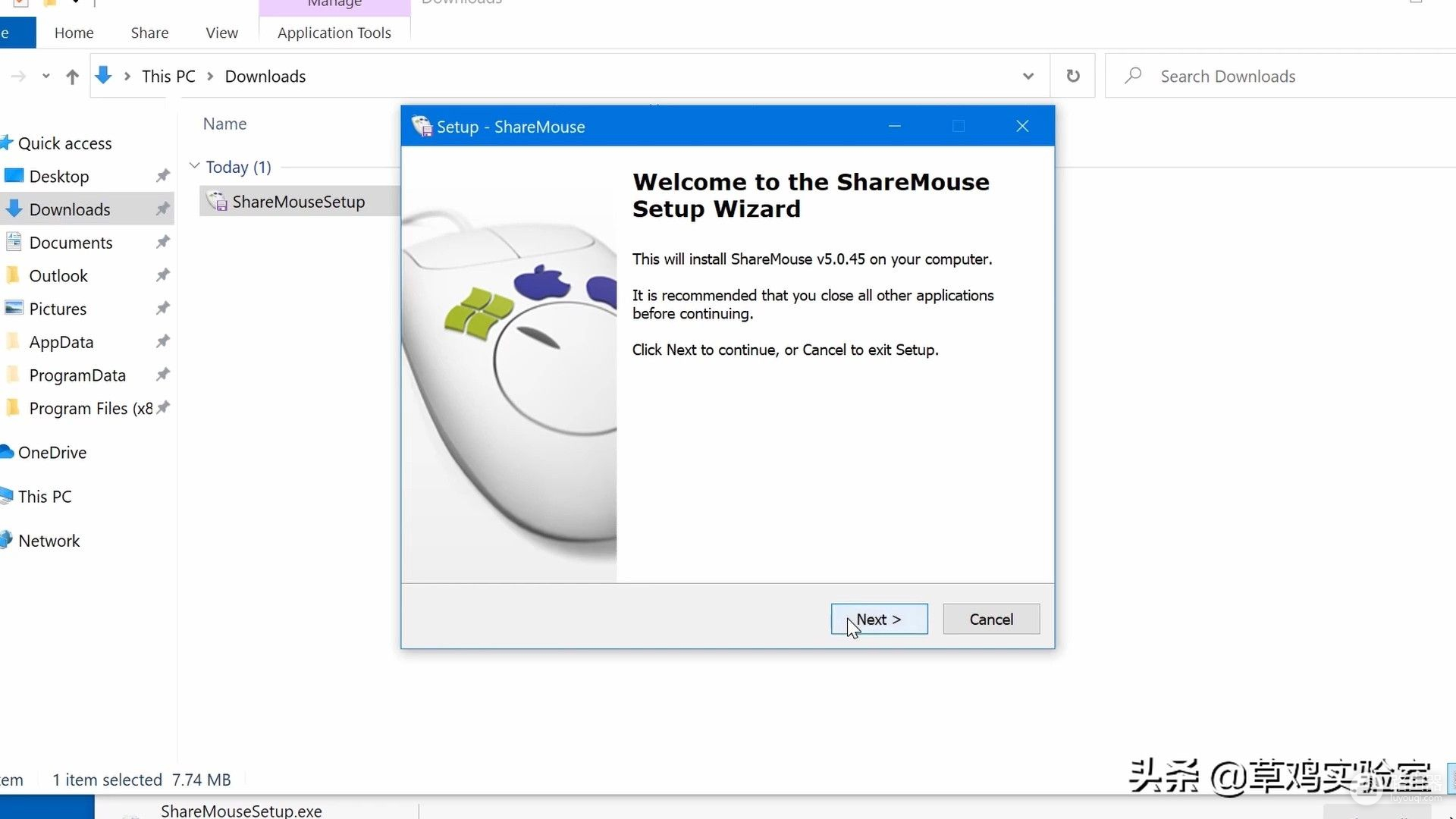The height and width of the screenshot is (819, 1456).
Task: Click pin icon next to Desktop
Action: (x=162, y=176)
